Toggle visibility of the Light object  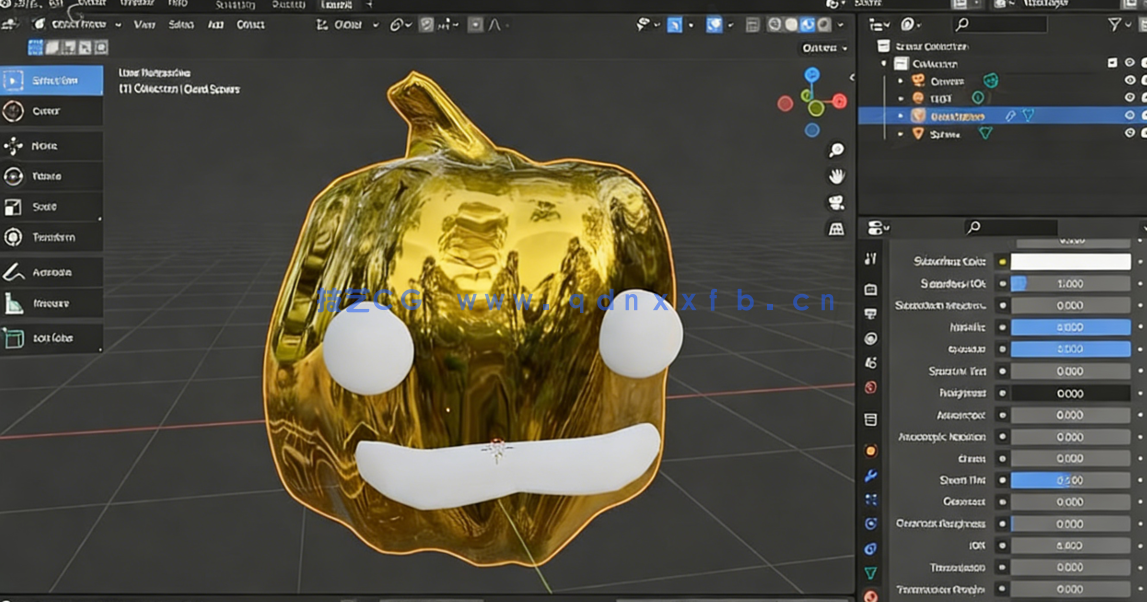[x=1130, y=98]
